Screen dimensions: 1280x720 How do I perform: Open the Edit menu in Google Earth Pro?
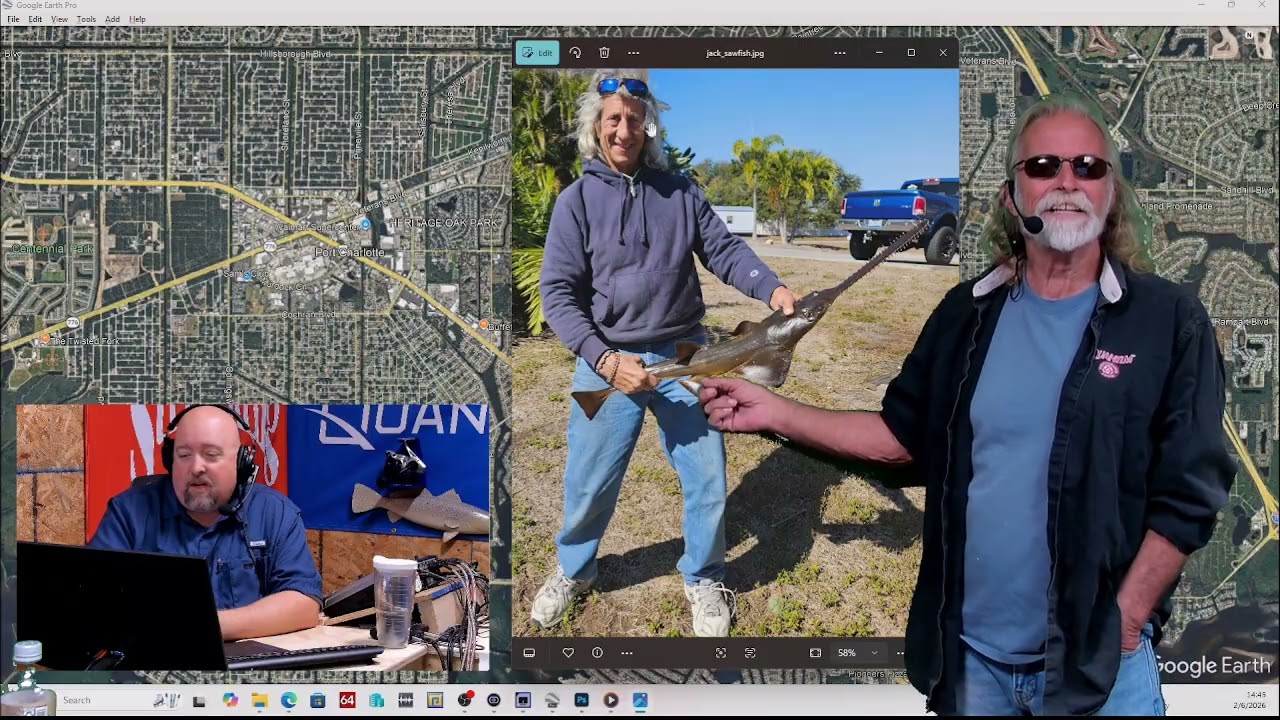pos(35,19)
